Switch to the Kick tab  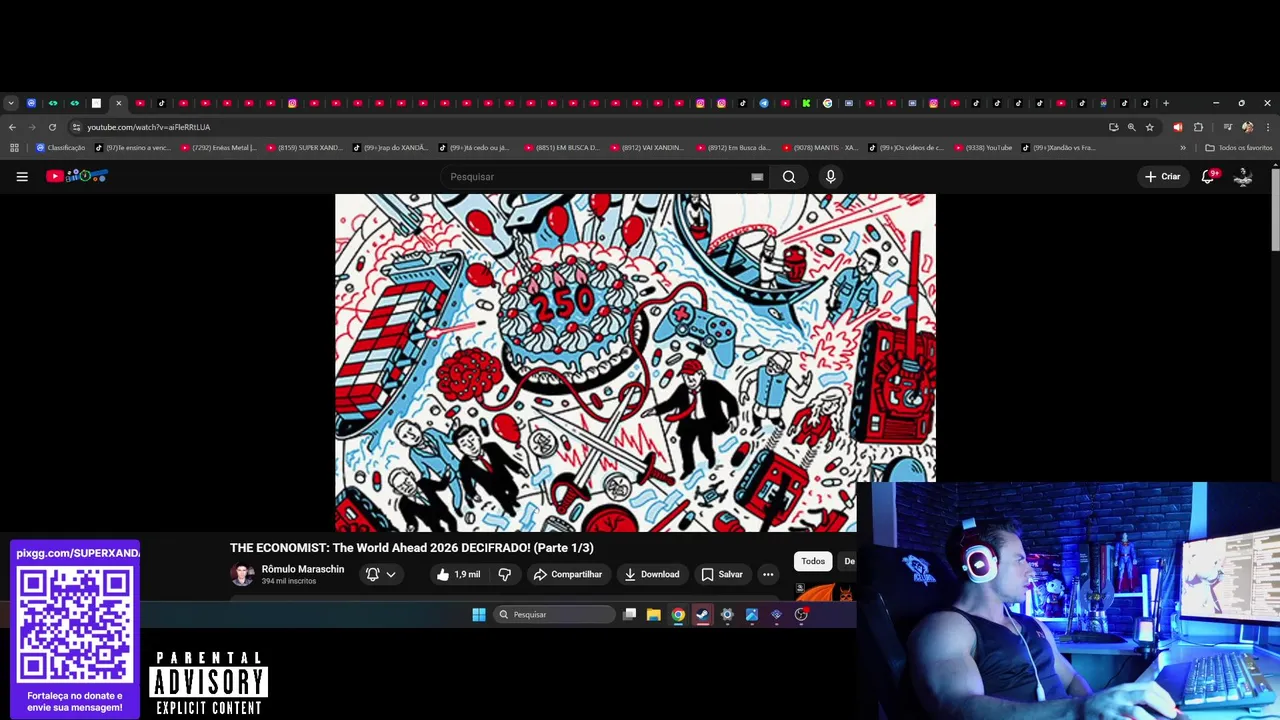pos(806,103)
